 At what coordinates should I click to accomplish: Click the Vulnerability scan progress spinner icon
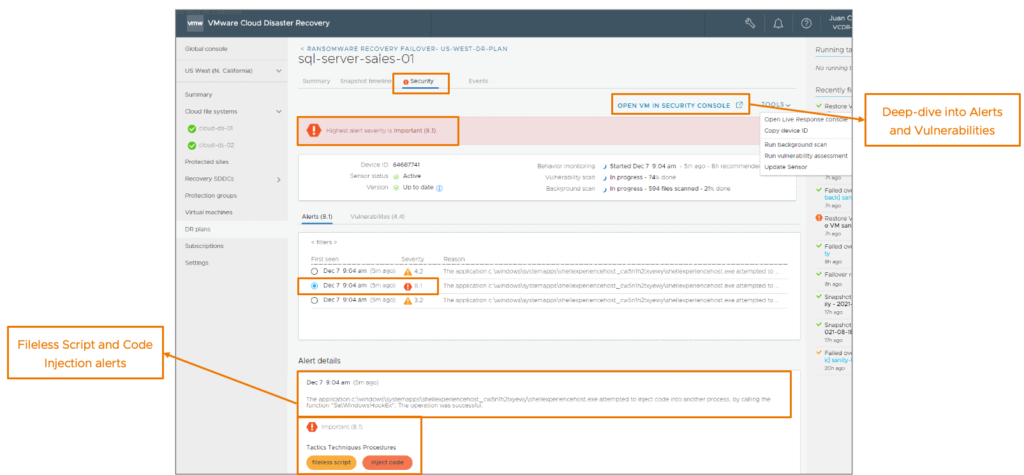tap(605, 177)
